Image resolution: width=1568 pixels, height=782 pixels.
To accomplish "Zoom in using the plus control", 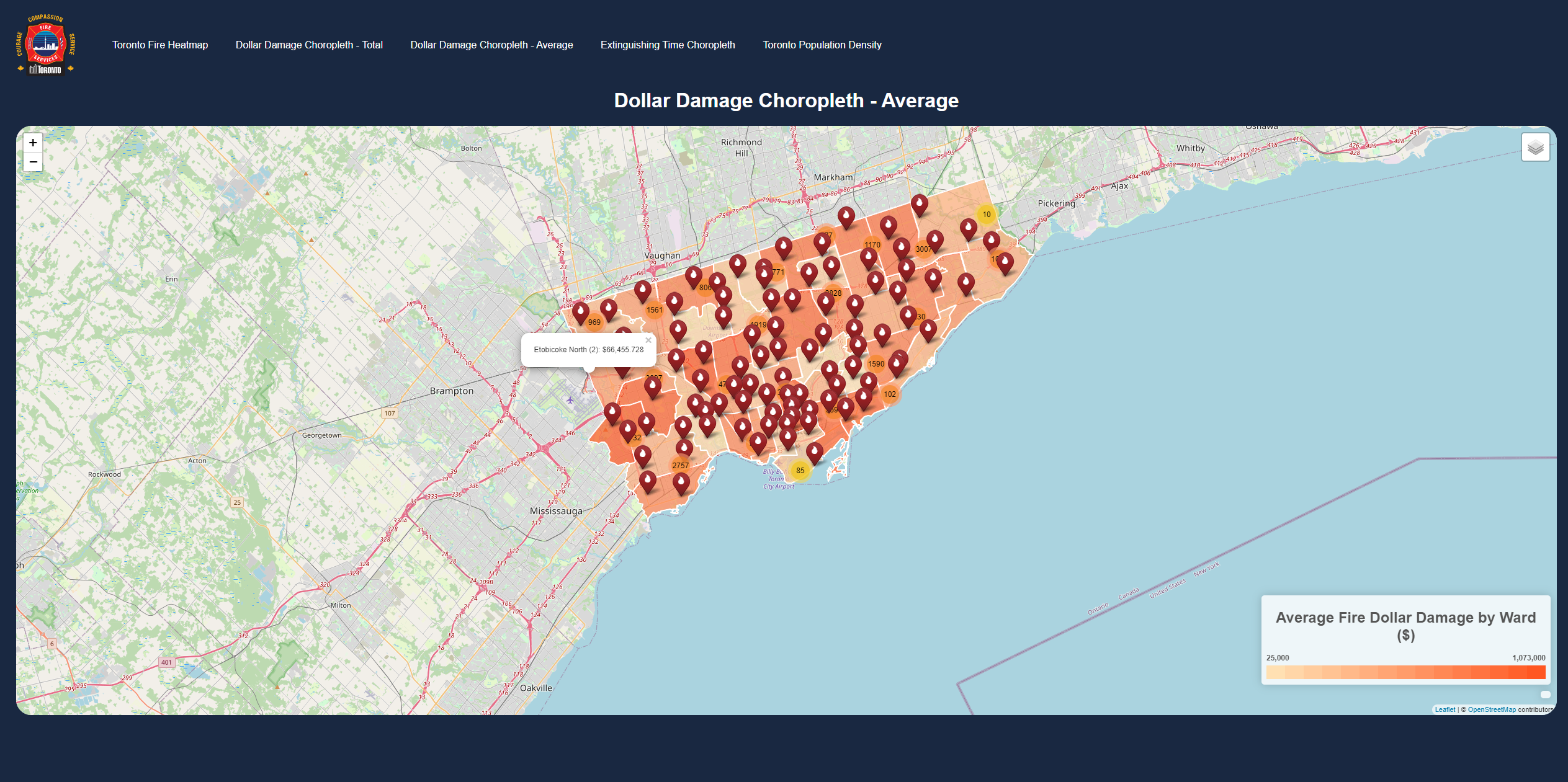I will click(32, 143).
